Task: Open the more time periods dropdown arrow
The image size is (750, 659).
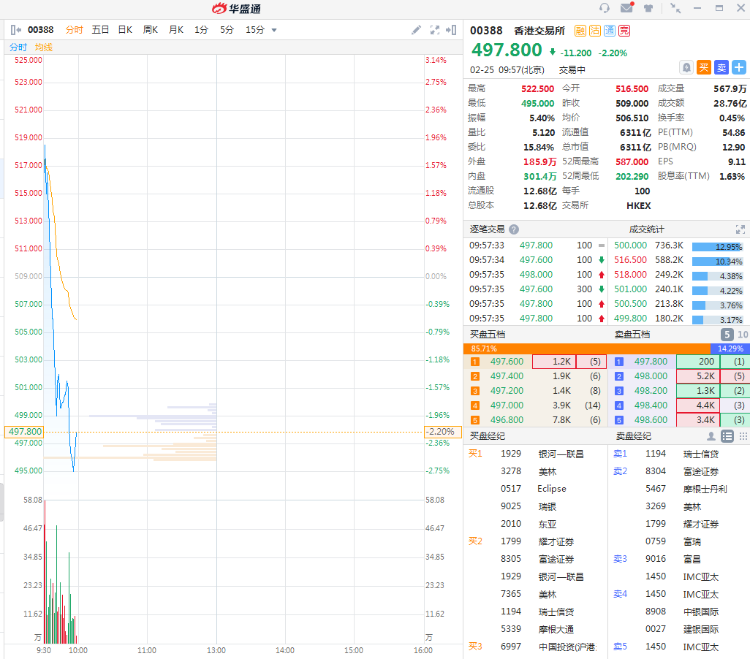Action: (x=275, y=30)
